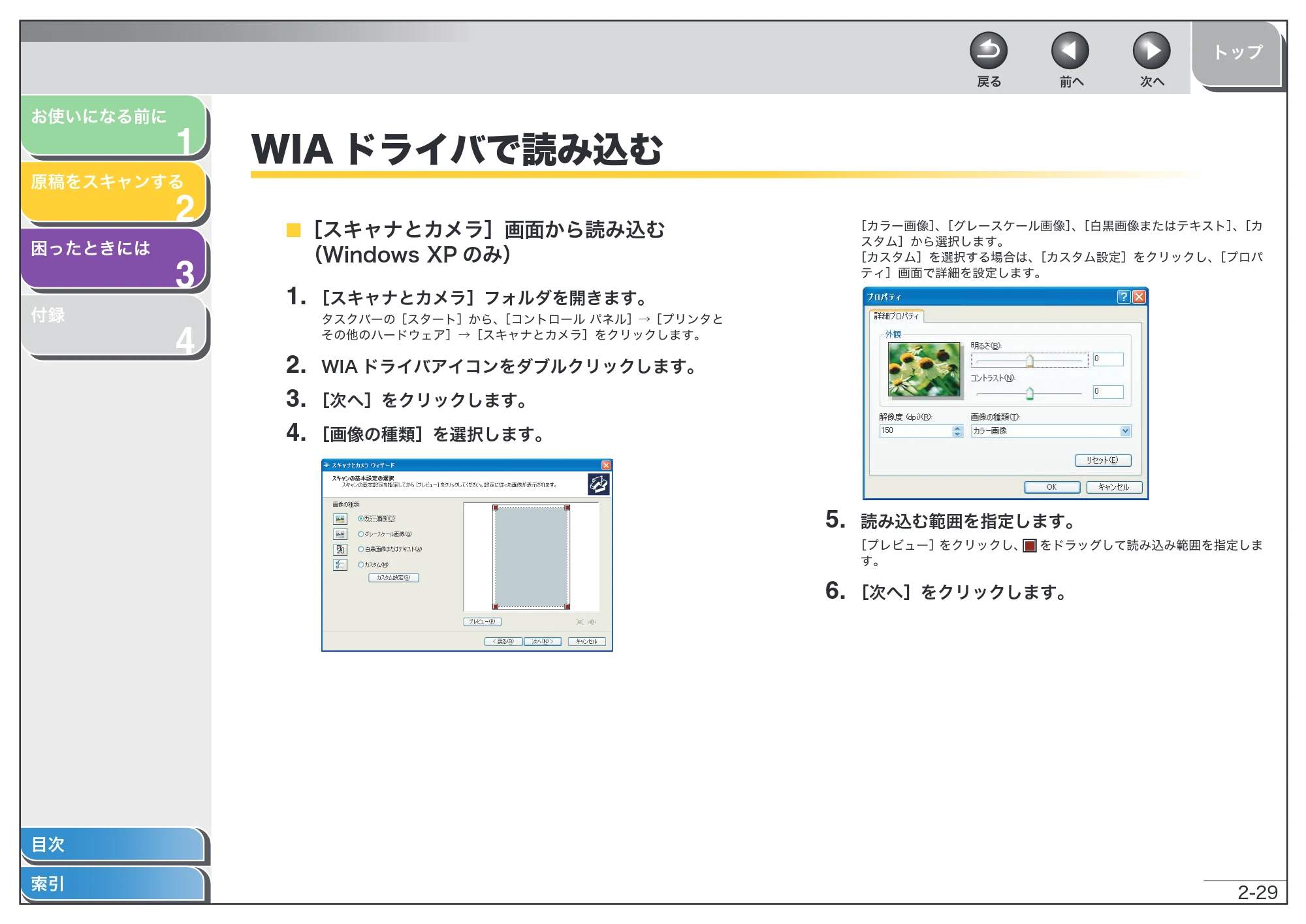This screenshot has width=1306, height=924.
Task: Click the bottom-left red crop handle
Action: (496, 607)
